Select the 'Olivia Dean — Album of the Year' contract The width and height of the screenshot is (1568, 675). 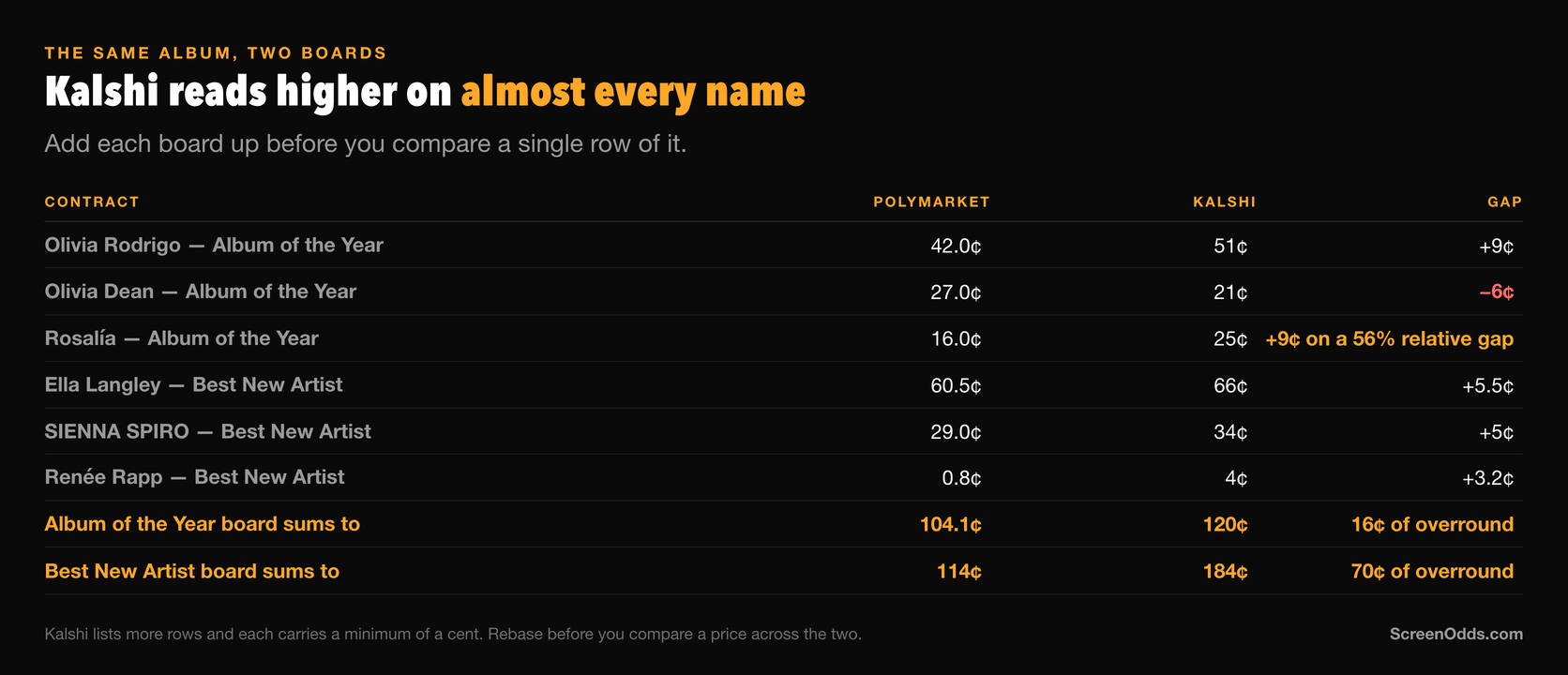(x=201, y=292)
